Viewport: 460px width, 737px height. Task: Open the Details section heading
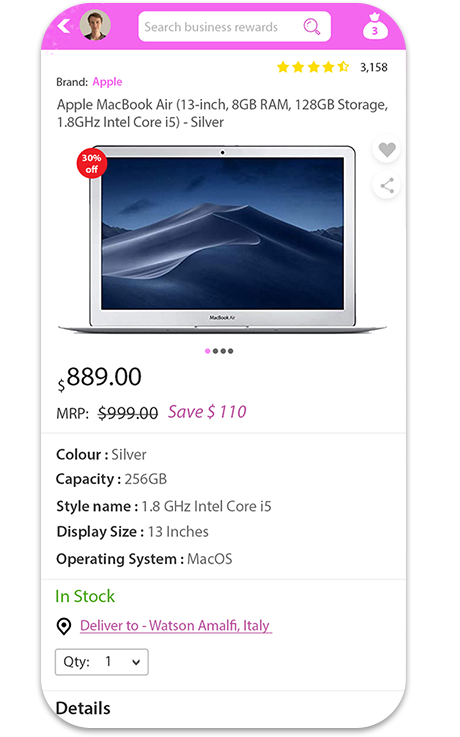click(x=83, y=708)
